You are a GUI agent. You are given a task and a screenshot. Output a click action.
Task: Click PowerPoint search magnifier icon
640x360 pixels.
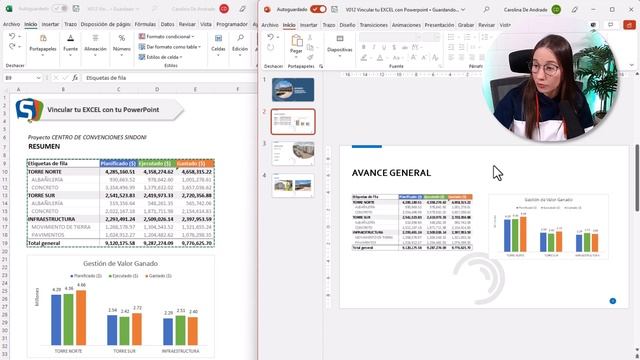[486, 9]
